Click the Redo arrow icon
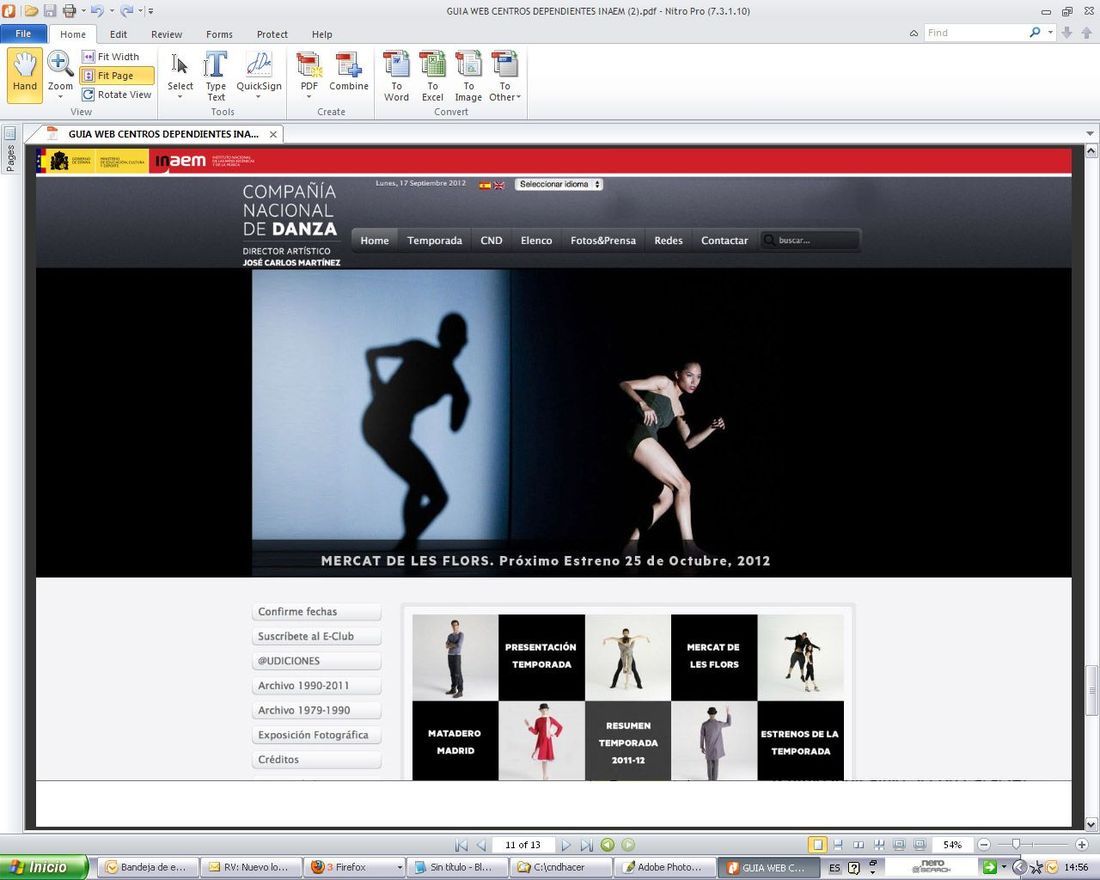Viewport: 1100px width, 880px height. coord(127,11)
